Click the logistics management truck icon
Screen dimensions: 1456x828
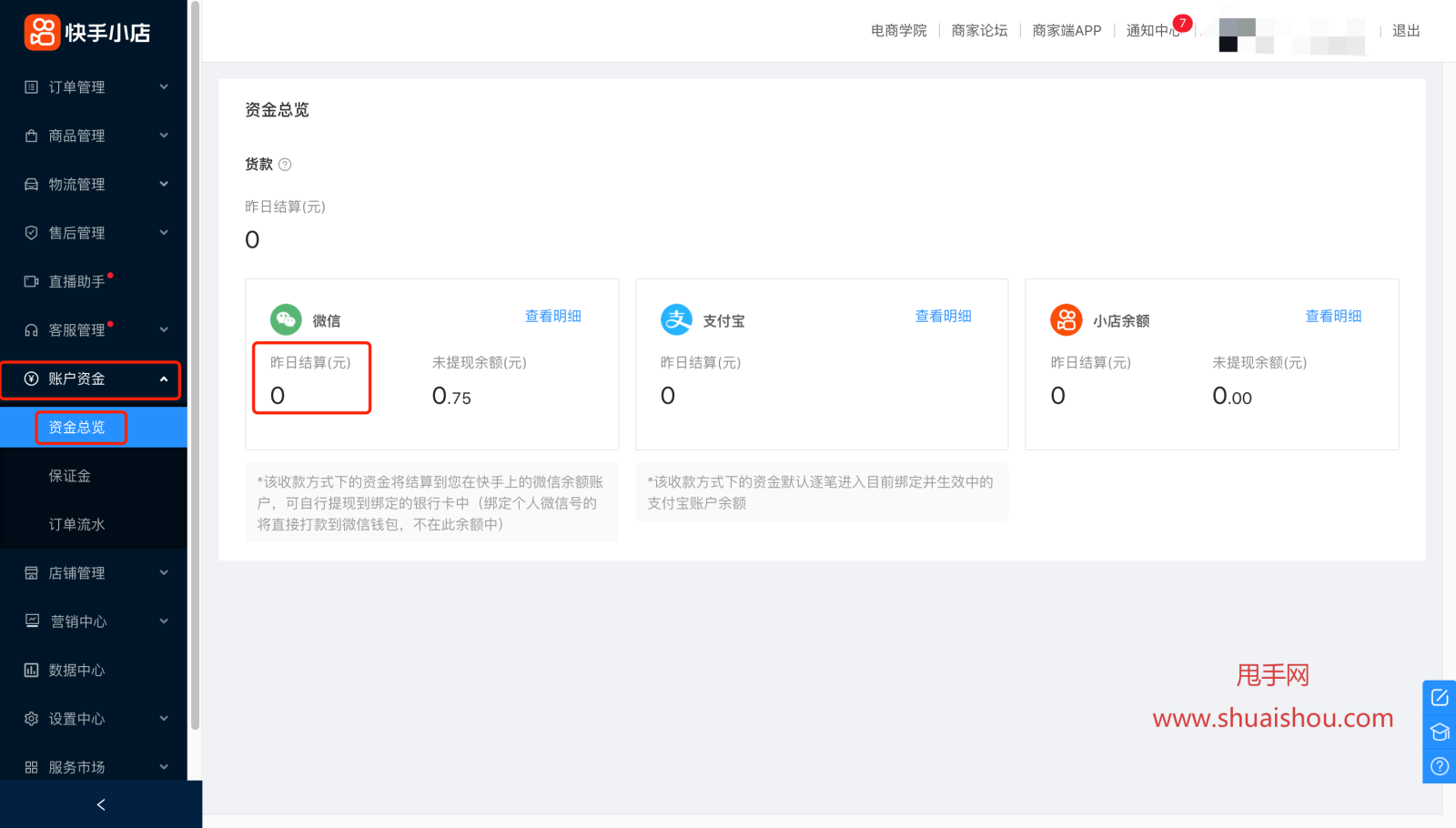31,184
